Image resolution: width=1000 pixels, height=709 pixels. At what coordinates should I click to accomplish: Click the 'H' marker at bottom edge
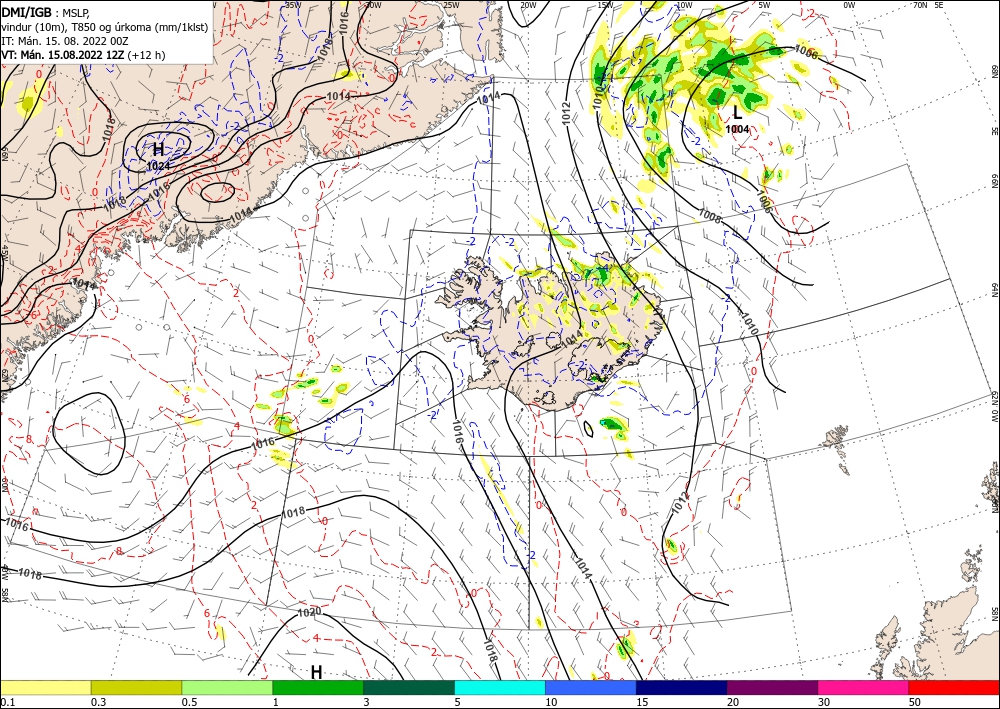[x=316, y=672]
